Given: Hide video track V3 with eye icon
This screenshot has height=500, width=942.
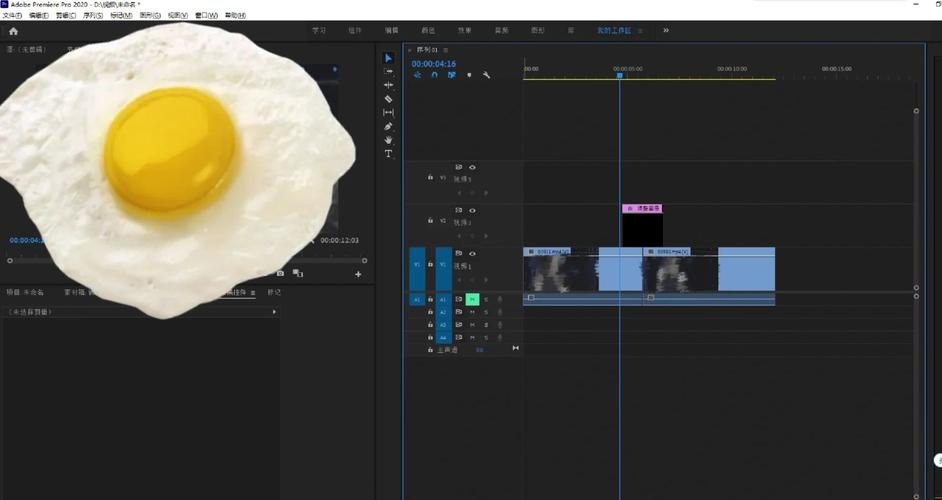Looking at the screenshot, I should (472, 168).
